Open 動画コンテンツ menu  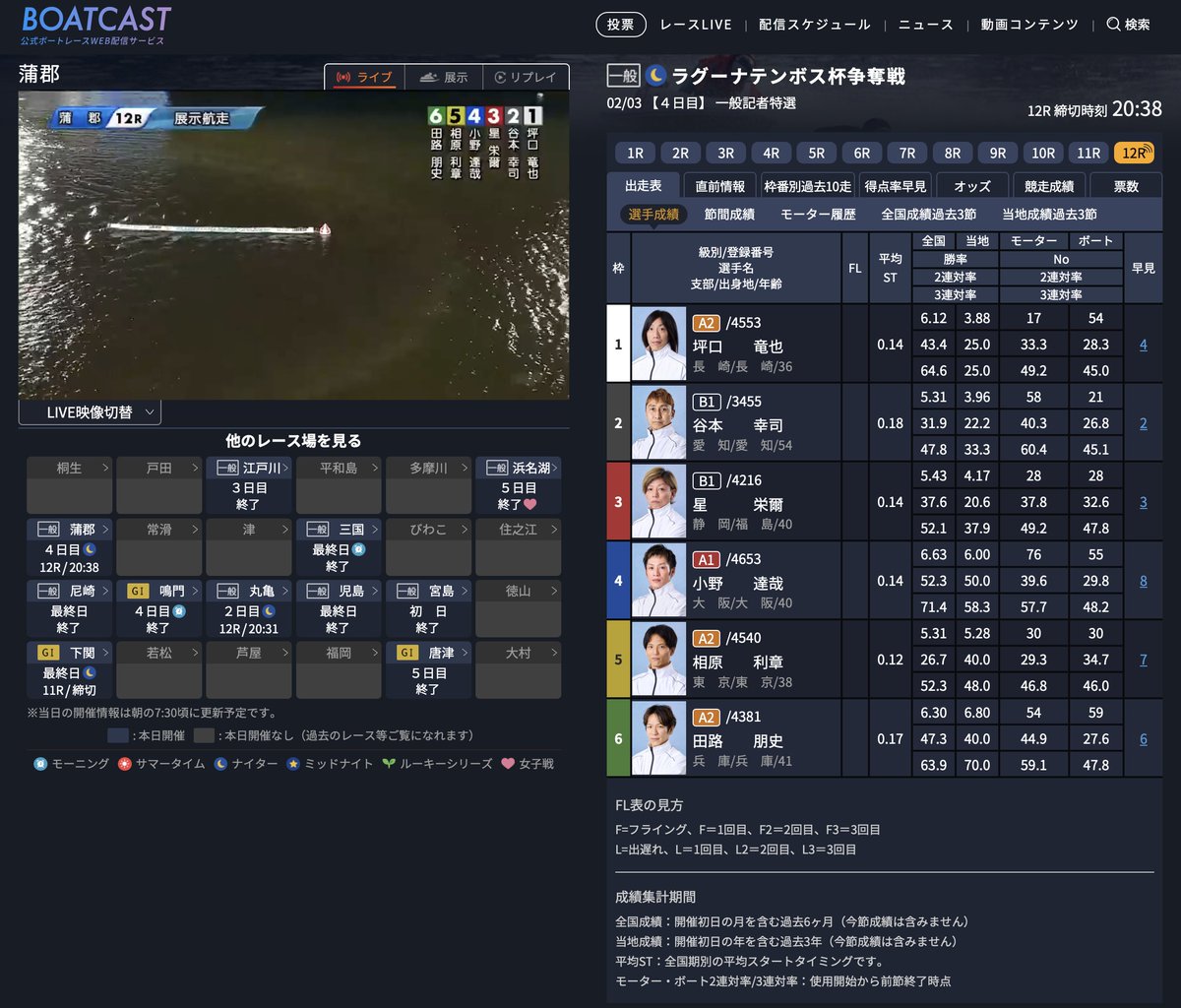tap(1029, 25)
